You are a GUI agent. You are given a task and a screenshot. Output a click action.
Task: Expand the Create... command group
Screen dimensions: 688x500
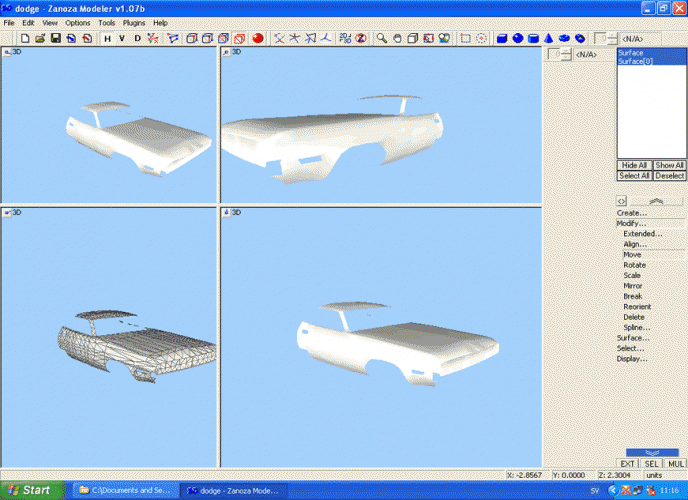click(632, 213)
